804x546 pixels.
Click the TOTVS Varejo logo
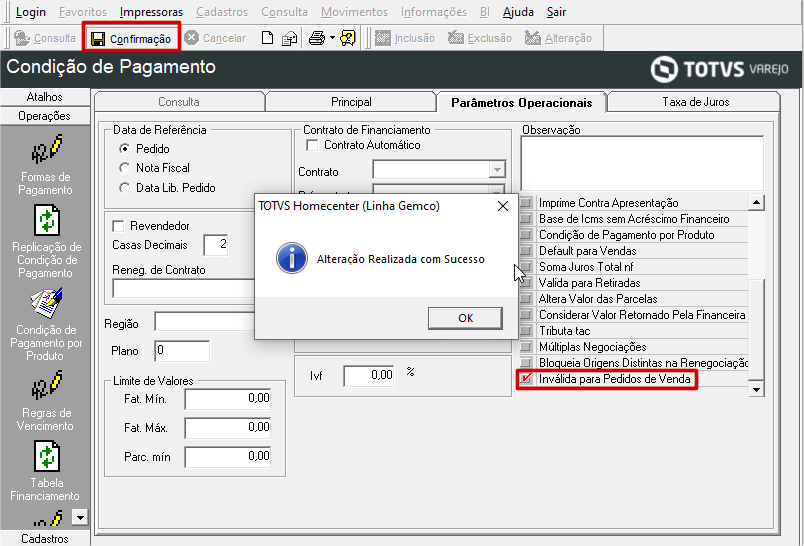coord(720,69)
